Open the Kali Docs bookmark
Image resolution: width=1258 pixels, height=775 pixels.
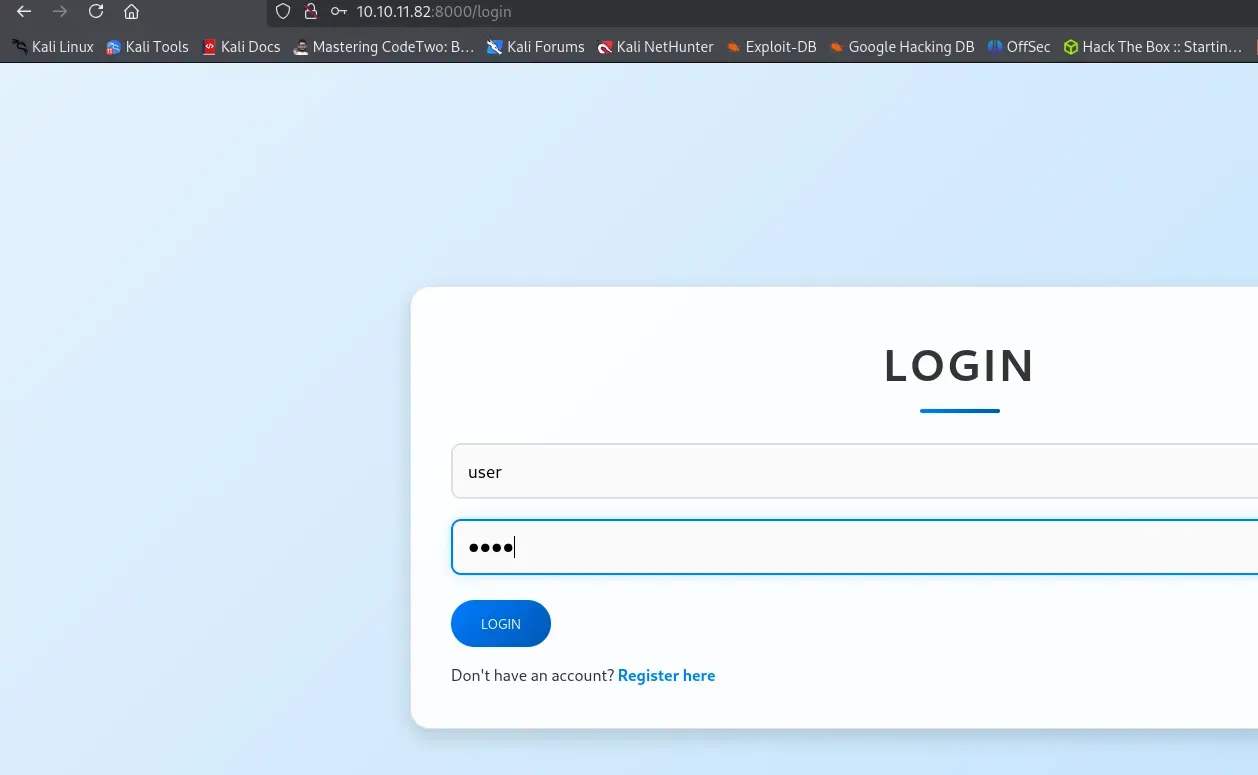tap(241, 47)
